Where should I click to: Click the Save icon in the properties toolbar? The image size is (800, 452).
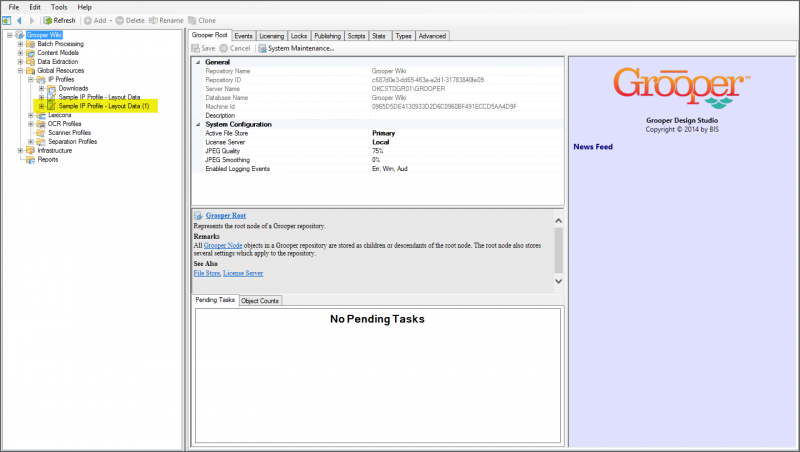click(196, 48)
